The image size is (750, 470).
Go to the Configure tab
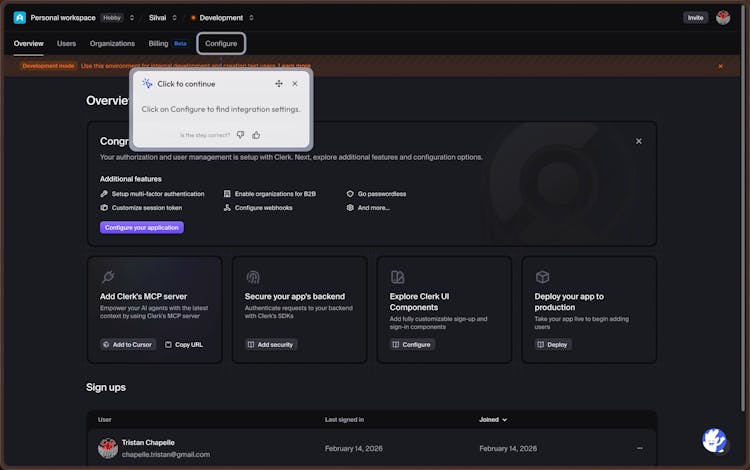(x=221, y=44)
